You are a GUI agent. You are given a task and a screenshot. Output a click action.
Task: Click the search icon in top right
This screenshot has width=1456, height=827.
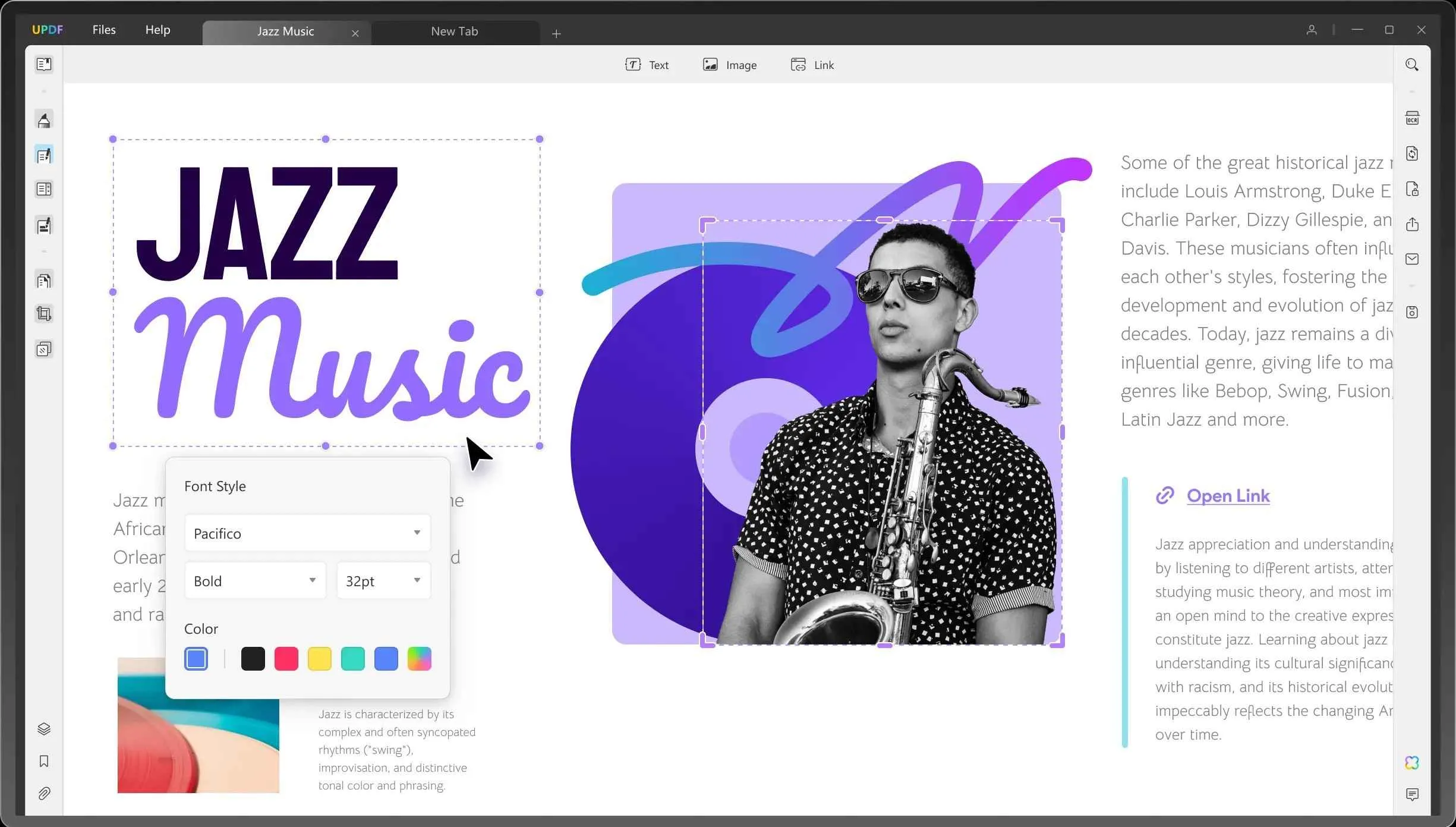coord(1412,65)
